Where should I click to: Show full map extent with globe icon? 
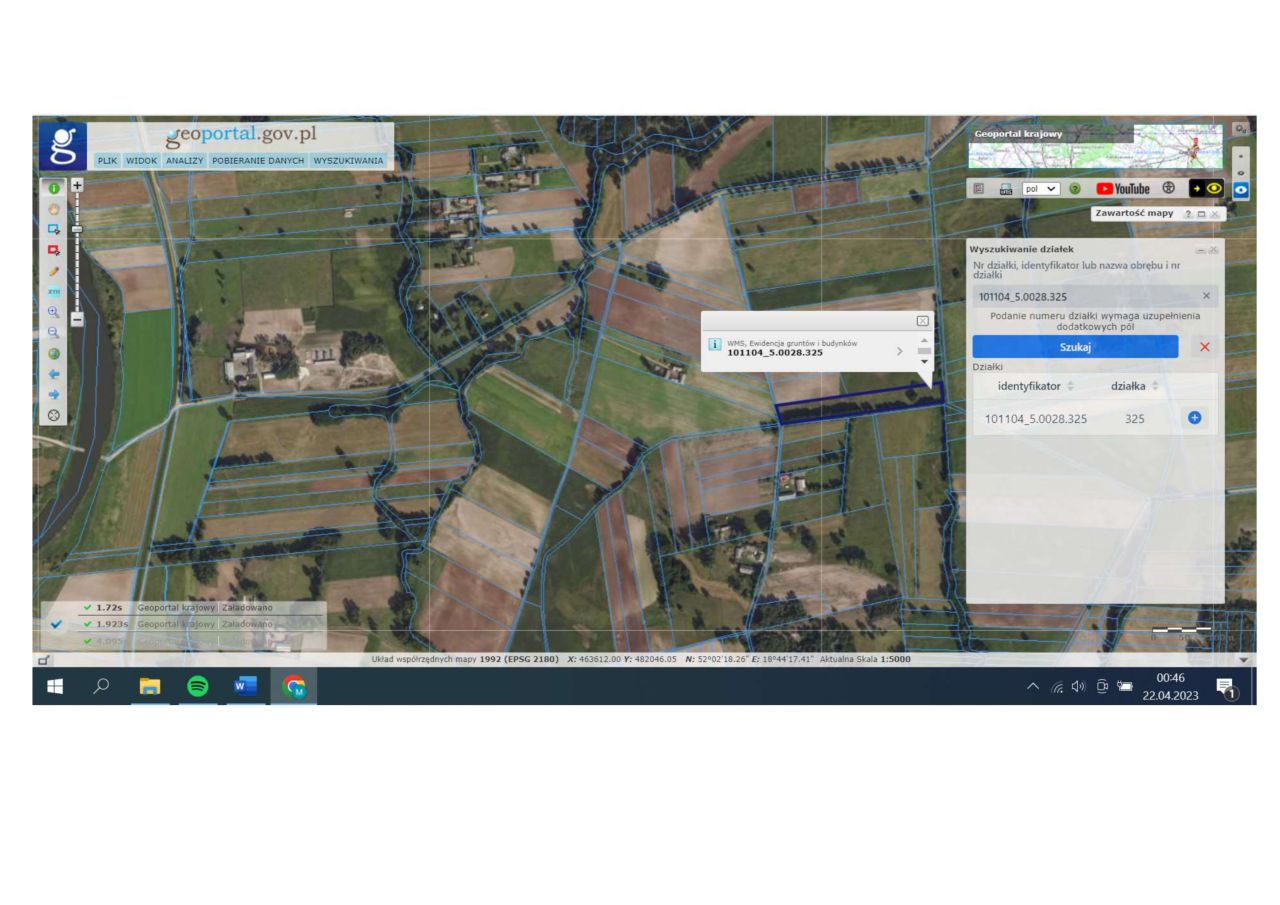54,353
